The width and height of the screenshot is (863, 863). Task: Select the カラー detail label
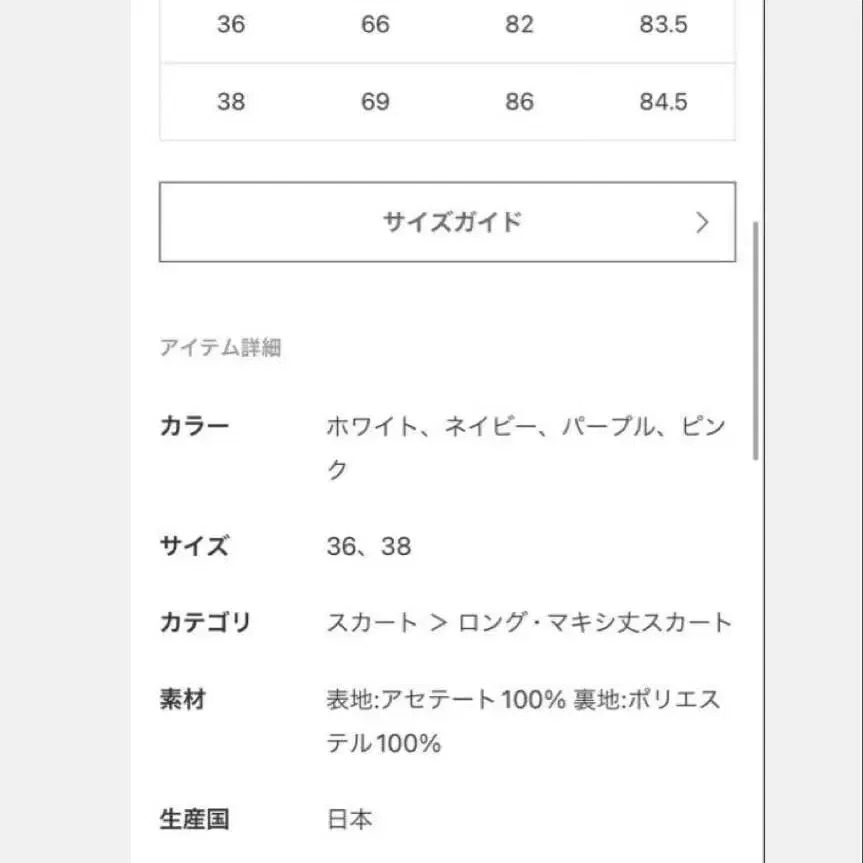(x=195, y=425)
